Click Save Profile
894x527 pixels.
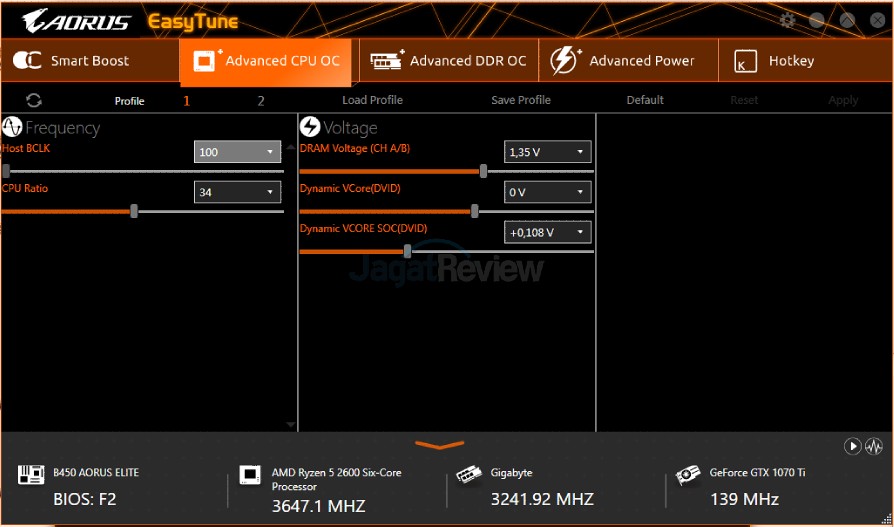coord(521,100)
